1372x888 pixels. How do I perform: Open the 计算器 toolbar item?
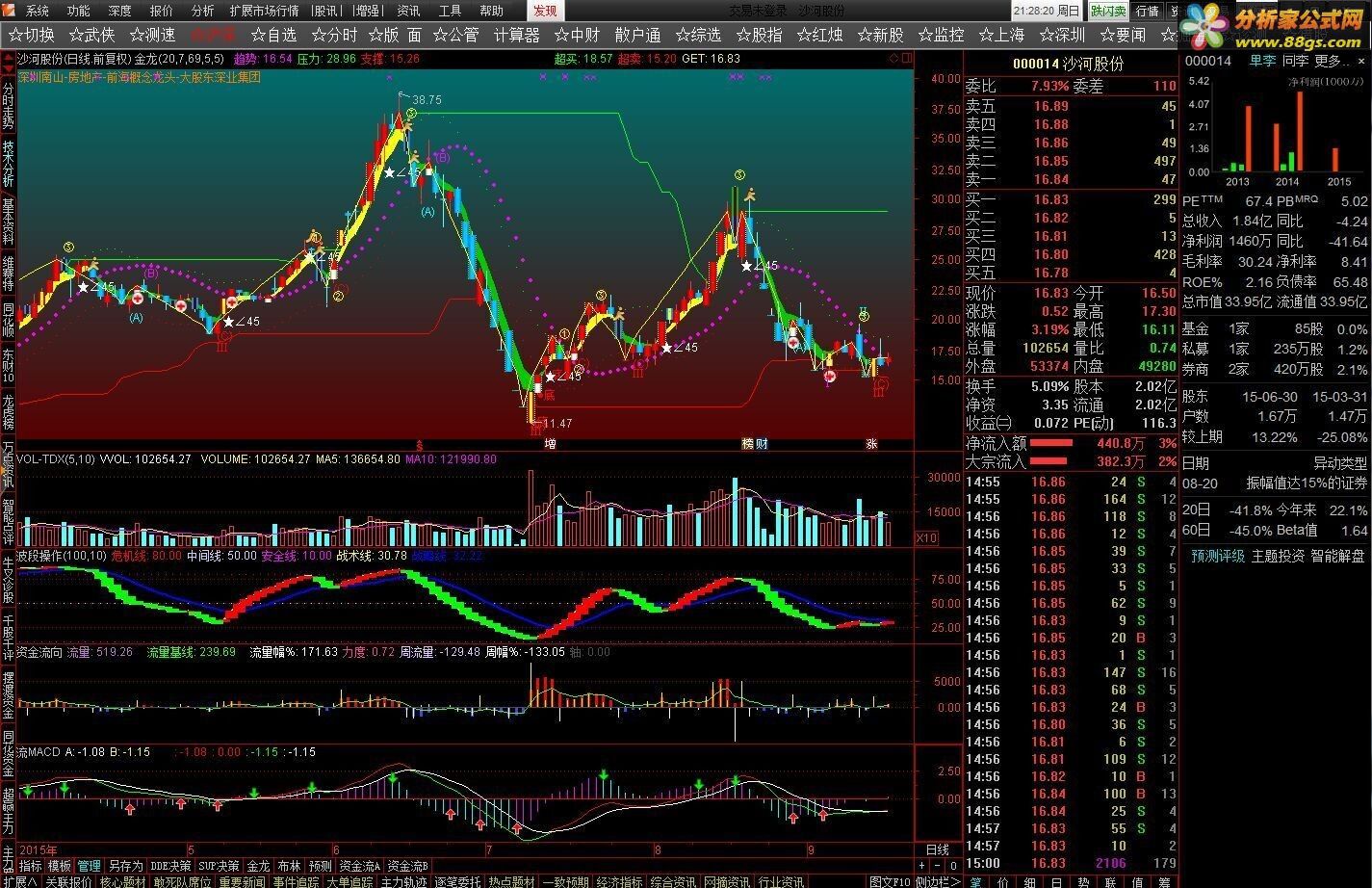pos(517,35)
